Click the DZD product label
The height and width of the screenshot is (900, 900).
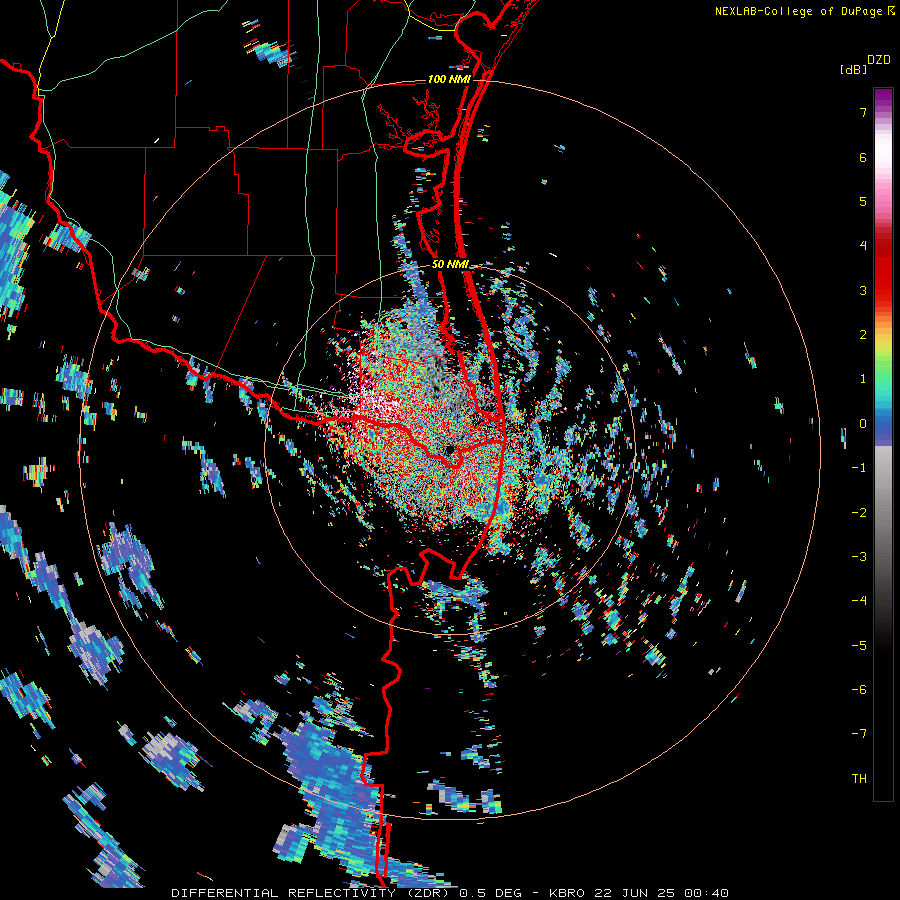[879, 60]
